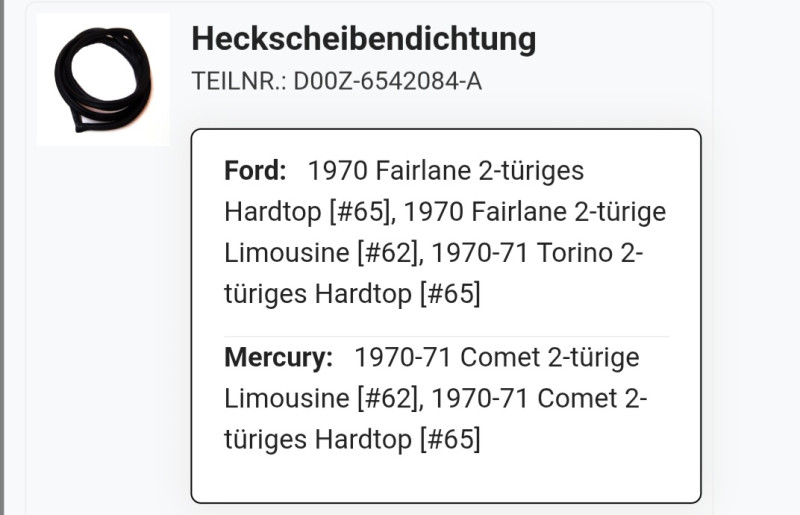The width and height of the screenshot is (800, 515).
Task: Click türiges Hardtop [#65] under Mercury
Action: point(352,440)
